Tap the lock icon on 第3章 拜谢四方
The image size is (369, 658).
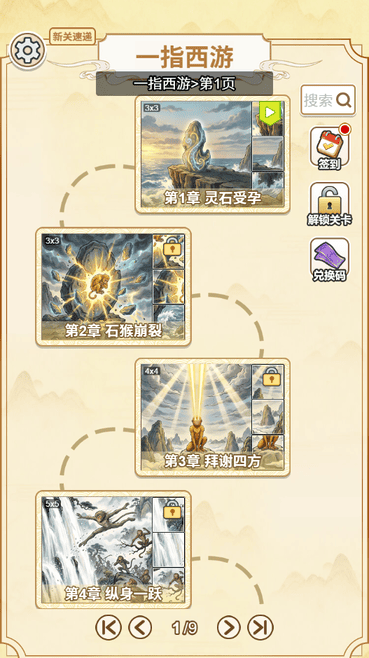pyautogui.click(x=271, y=379)
